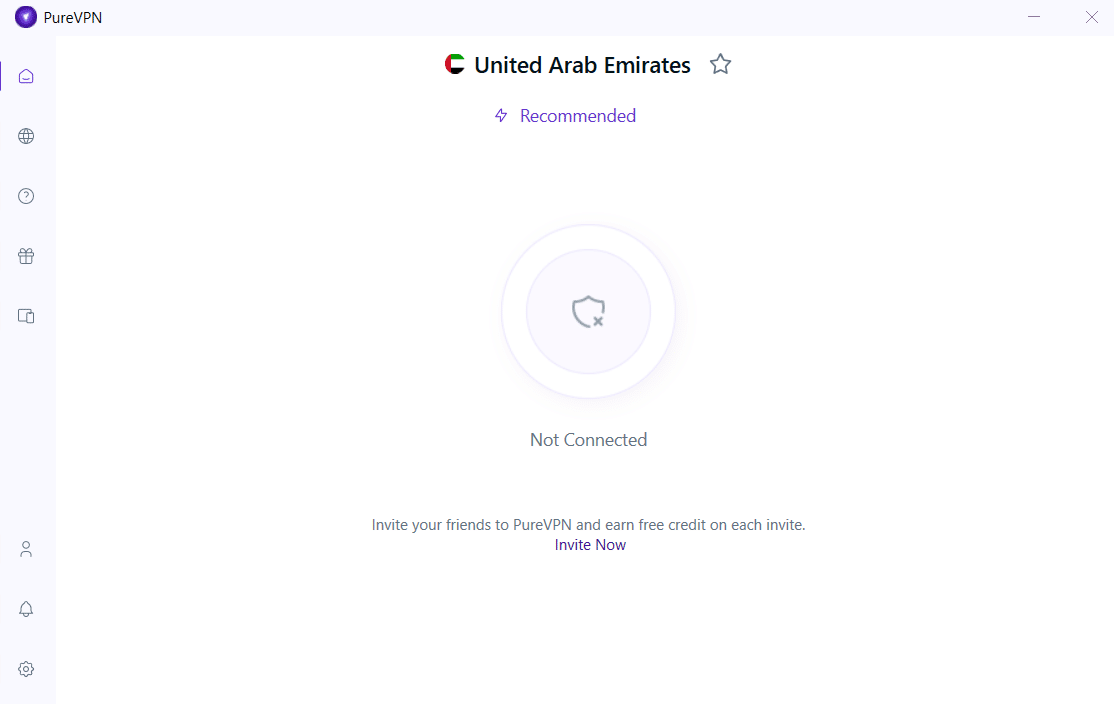The image size is (1114, 704).
Task: Click the Not Connected status text
Action: 588,440
